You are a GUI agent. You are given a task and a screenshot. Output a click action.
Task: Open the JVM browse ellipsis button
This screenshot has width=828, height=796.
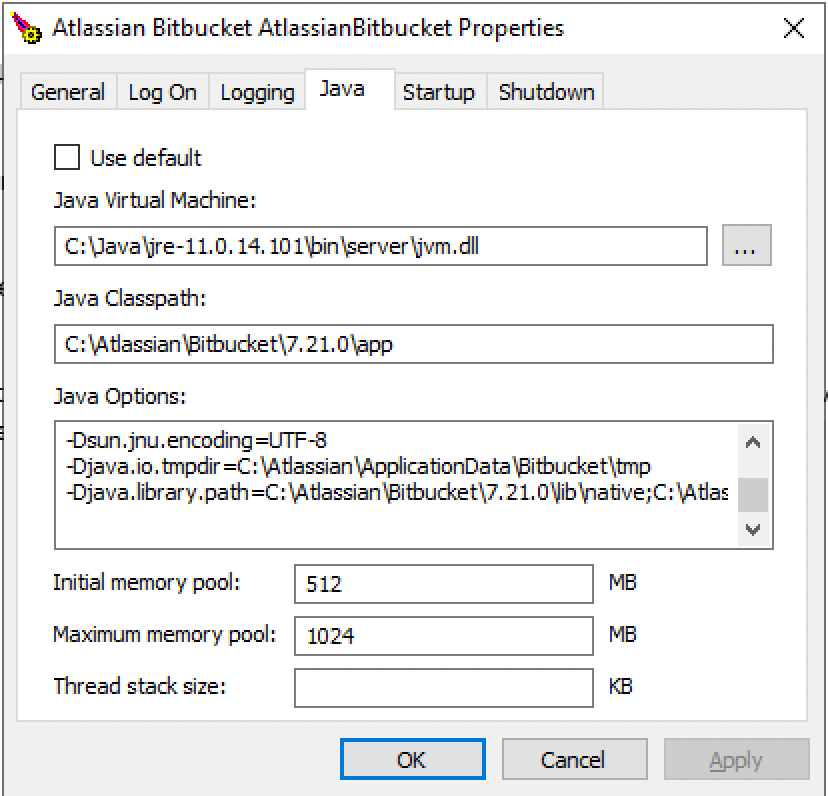(x=746, y=245)
